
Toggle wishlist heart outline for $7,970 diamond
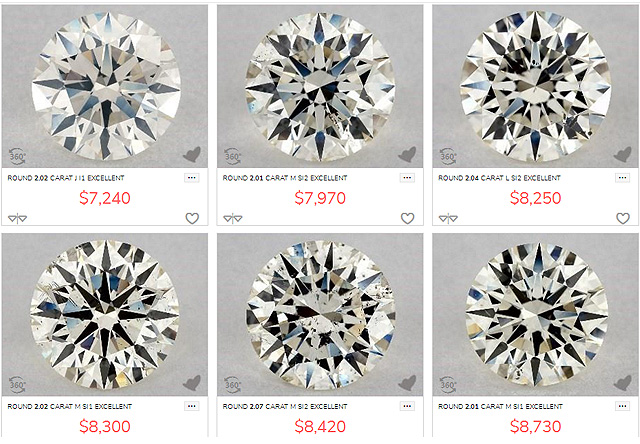pos(407,218)
